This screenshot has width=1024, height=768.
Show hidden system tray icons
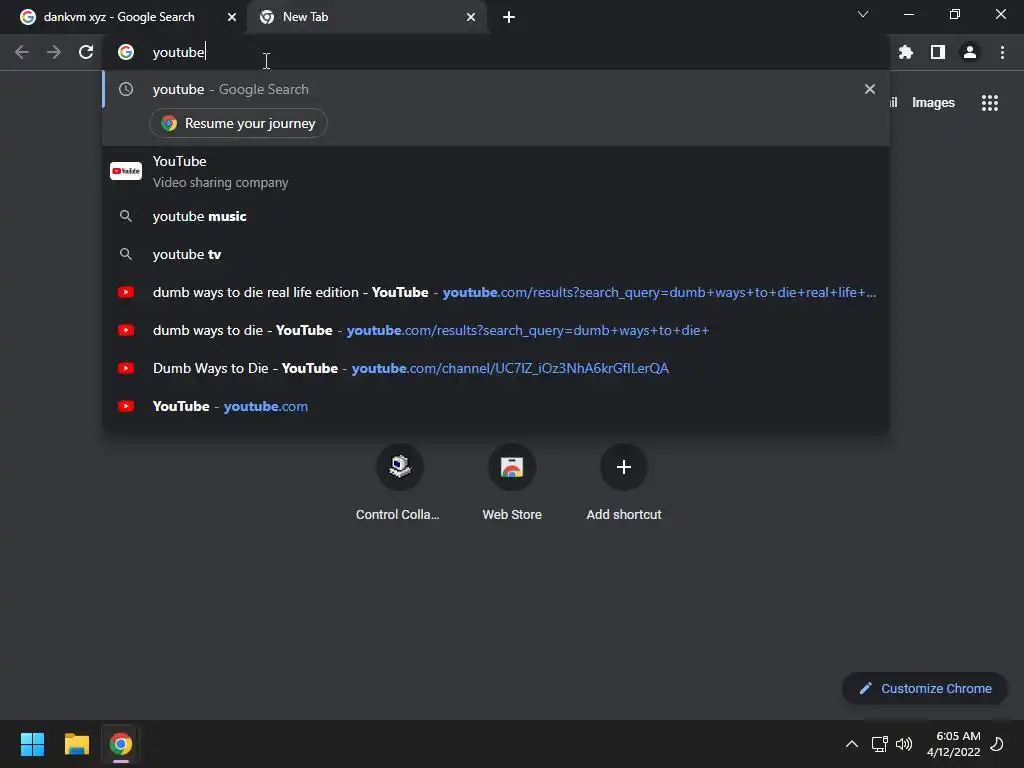(x=852, y=744)
